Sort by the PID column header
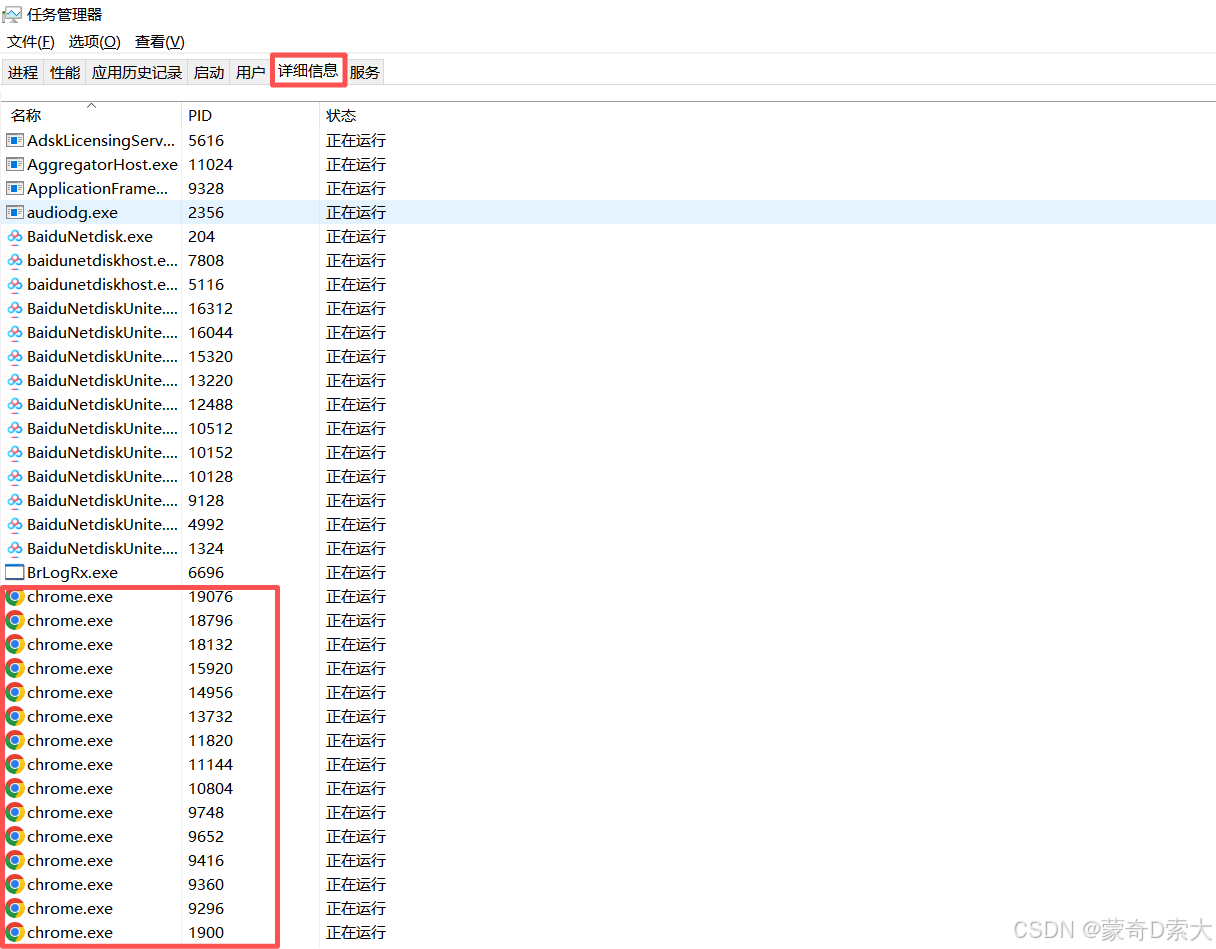This screenshot has width=1216, height=949. click(x=251, y=115)
